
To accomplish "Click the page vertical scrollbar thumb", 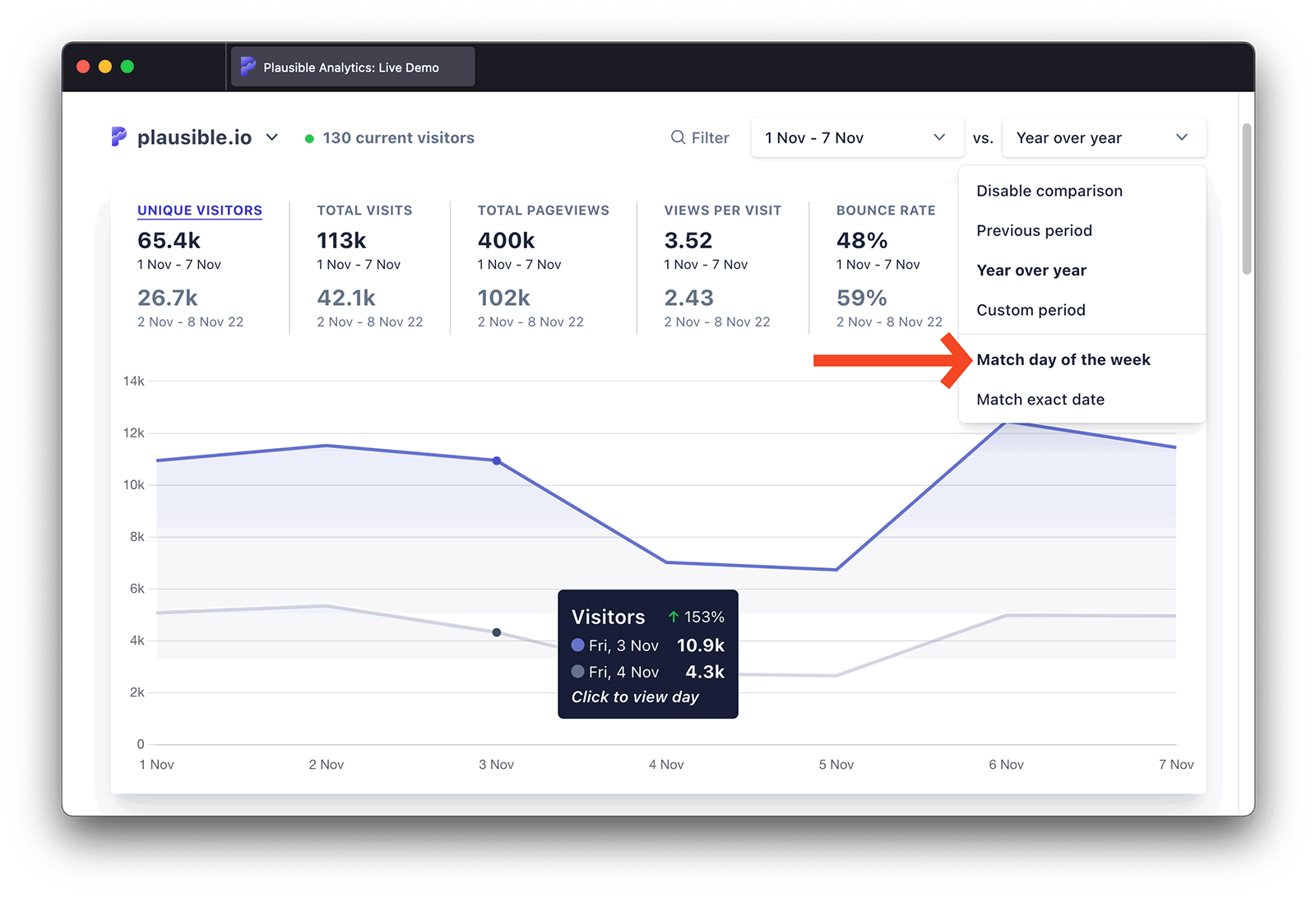I will [1246, 199].
